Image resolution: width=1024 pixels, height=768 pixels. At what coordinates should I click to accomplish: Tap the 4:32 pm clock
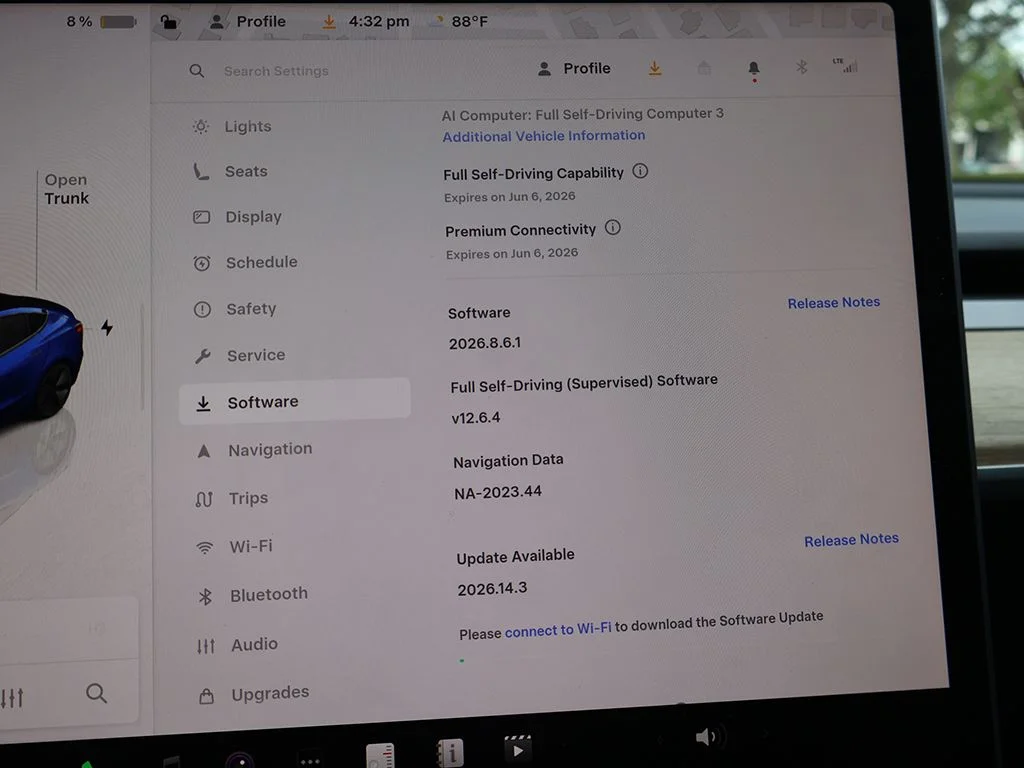379,22
